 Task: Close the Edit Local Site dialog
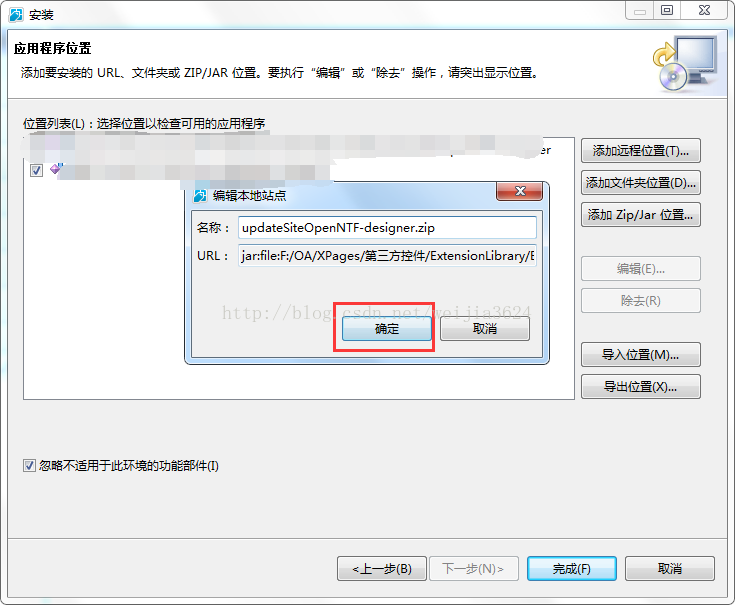[x=519, y=191]
